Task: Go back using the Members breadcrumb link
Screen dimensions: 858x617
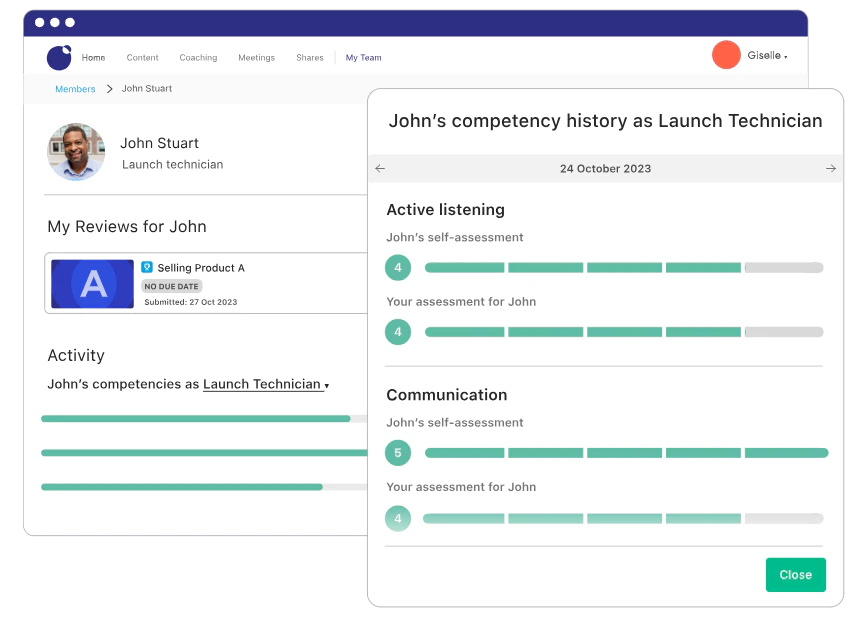Action: (75, 88)
